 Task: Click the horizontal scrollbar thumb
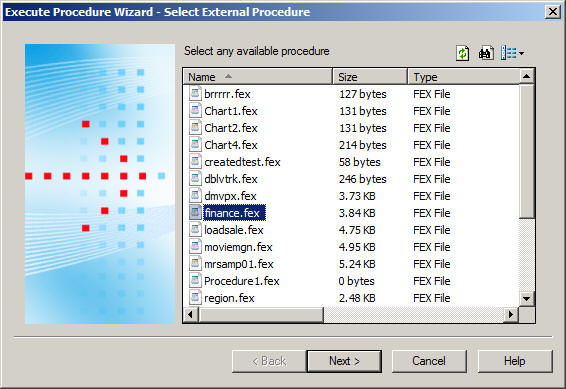[x=261, y=314]
